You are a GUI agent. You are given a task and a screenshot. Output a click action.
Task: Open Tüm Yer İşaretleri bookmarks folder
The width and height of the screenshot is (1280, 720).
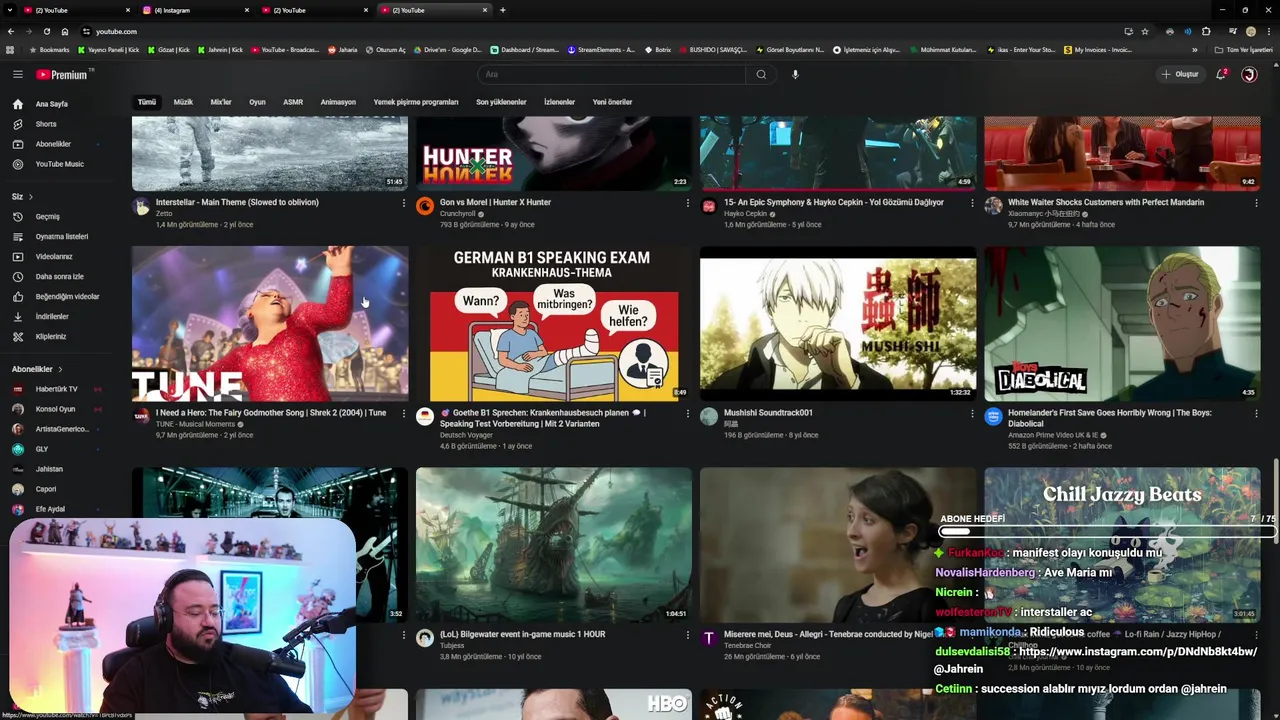(x=1243, y=49)
